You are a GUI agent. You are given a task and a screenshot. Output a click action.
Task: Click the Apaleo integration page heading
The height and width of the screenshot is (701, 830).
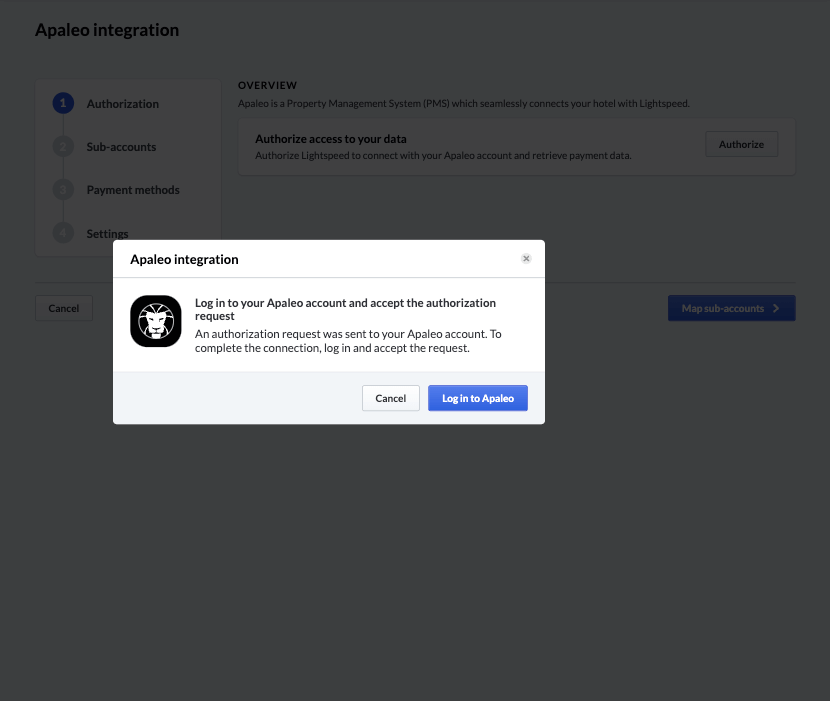point(107,29)
